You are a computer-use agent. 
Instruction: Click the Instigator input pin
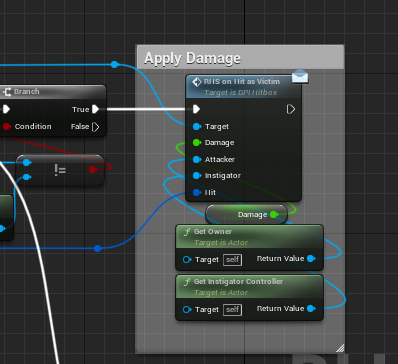(197, 175)
